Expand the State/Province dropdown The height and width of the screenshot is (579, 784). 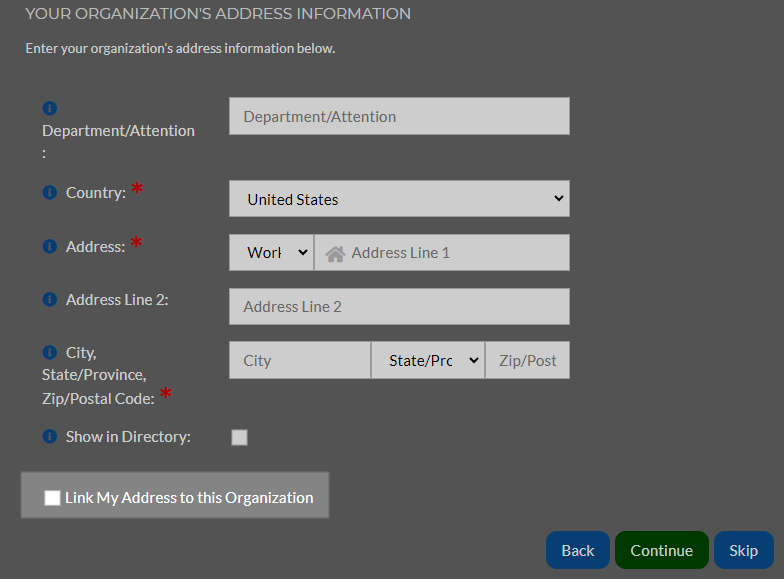[x=428, y=360]
